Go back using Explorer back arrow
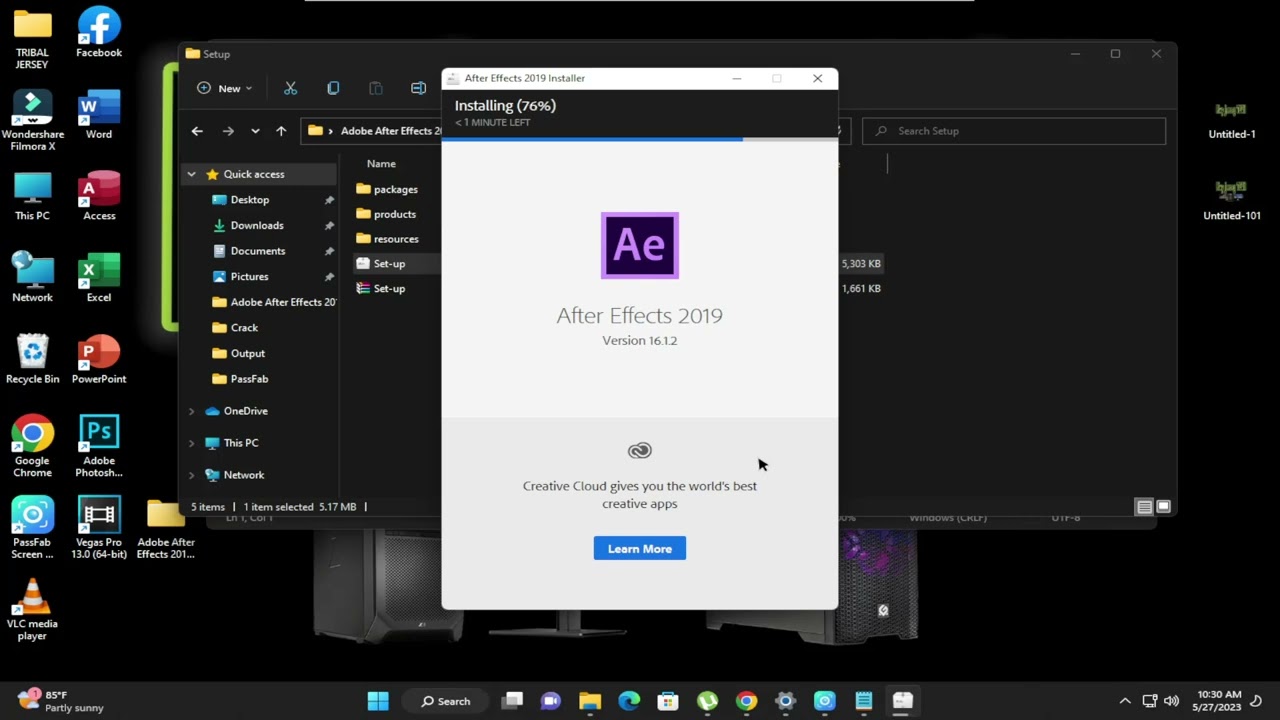 tap(197, 131)
